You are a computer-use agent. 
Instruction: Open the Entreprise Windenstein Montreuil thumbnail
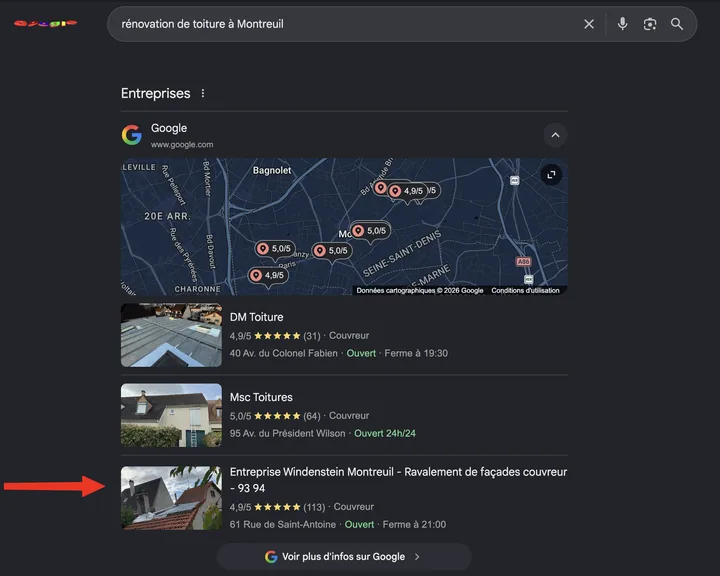171,498
